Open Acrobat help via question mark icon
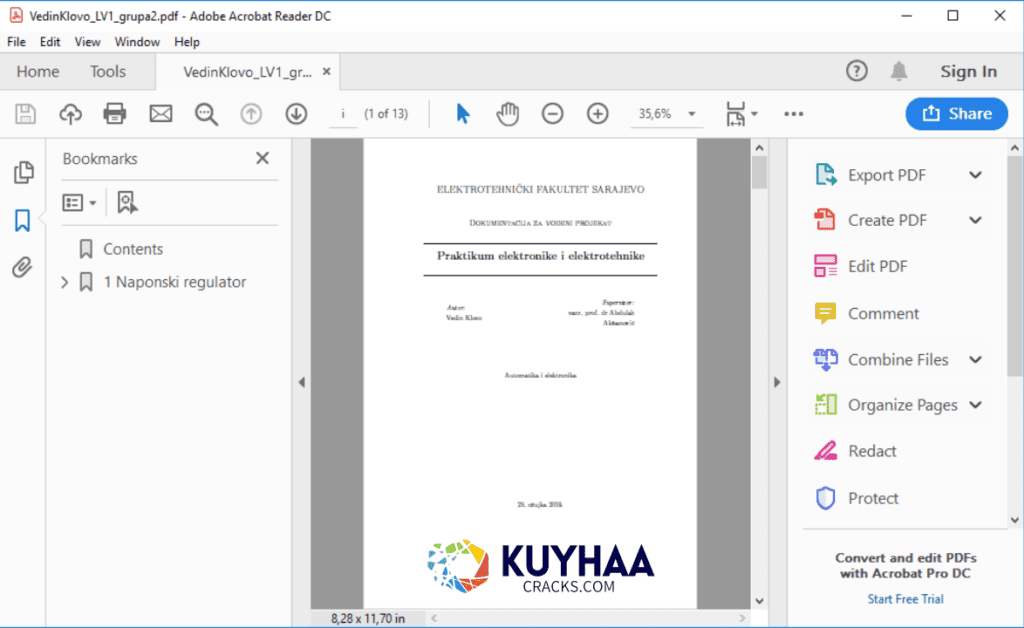 pyautogui.click(x=857, y=71)
